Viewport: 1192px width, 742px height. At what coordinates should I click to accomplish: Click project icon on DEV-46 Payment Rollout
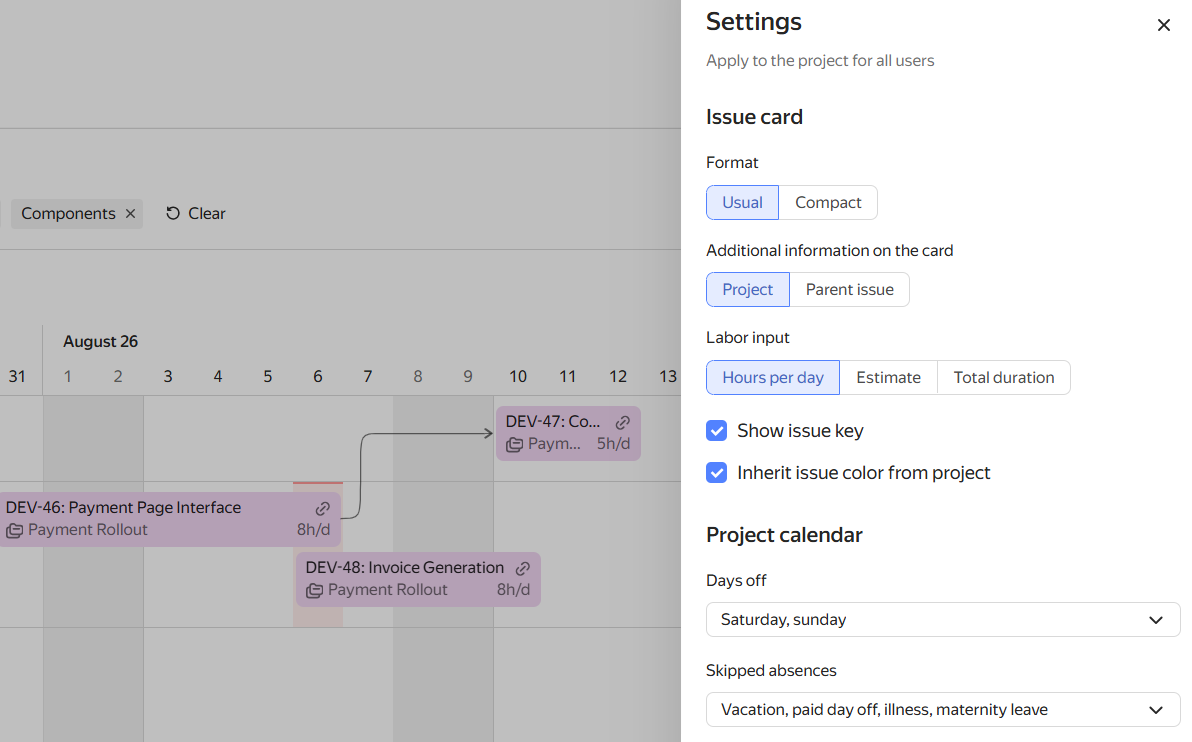[x=14, y=531]
